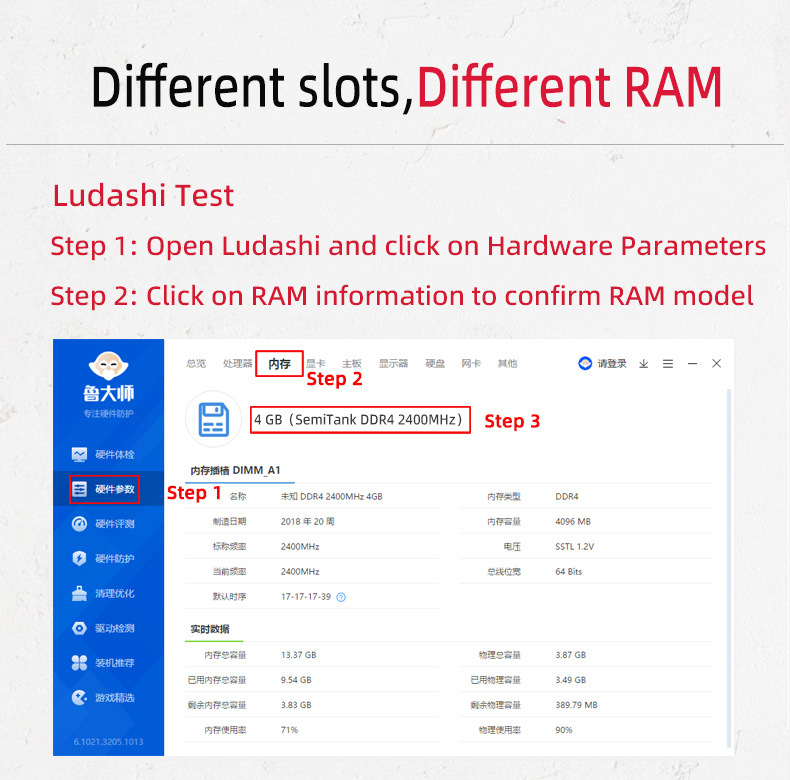Open the download icon in title bar
The height and width of the screenshot is (780, 790).
click(x=643, y=364)
